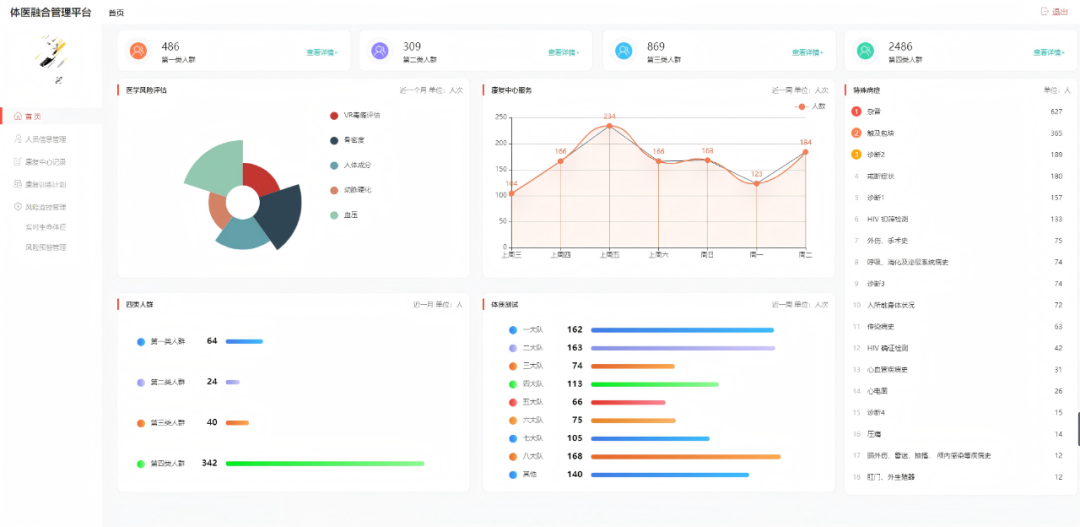This screenshot has height=527, width=1080.
Task: Click the 234 peak point on line chart
Action: pos(609,126)
